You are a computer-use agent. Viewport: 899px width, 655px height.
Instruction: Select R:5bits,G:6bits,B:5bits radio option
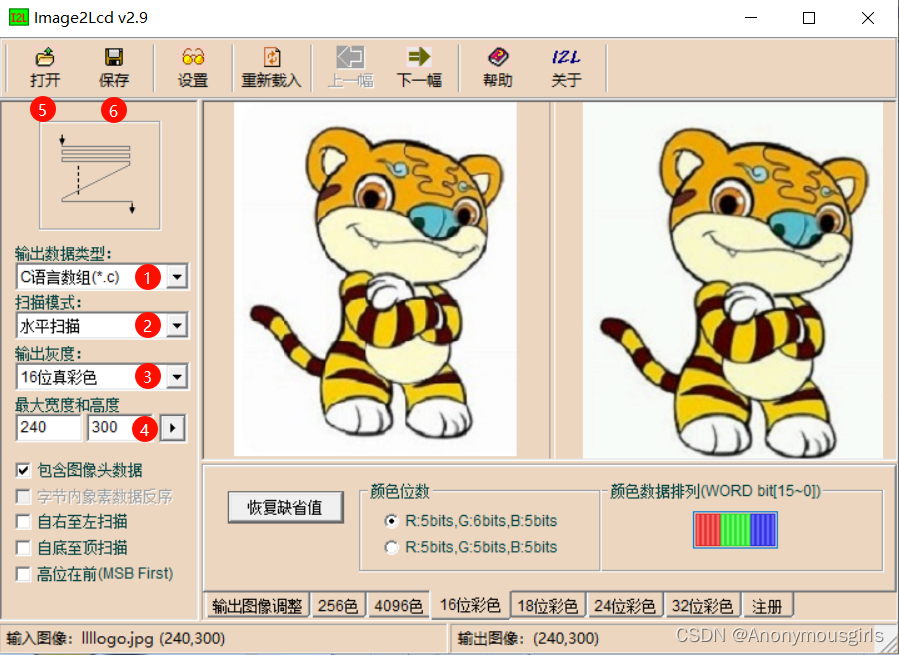pyautogui.click(x=391, y=521)
